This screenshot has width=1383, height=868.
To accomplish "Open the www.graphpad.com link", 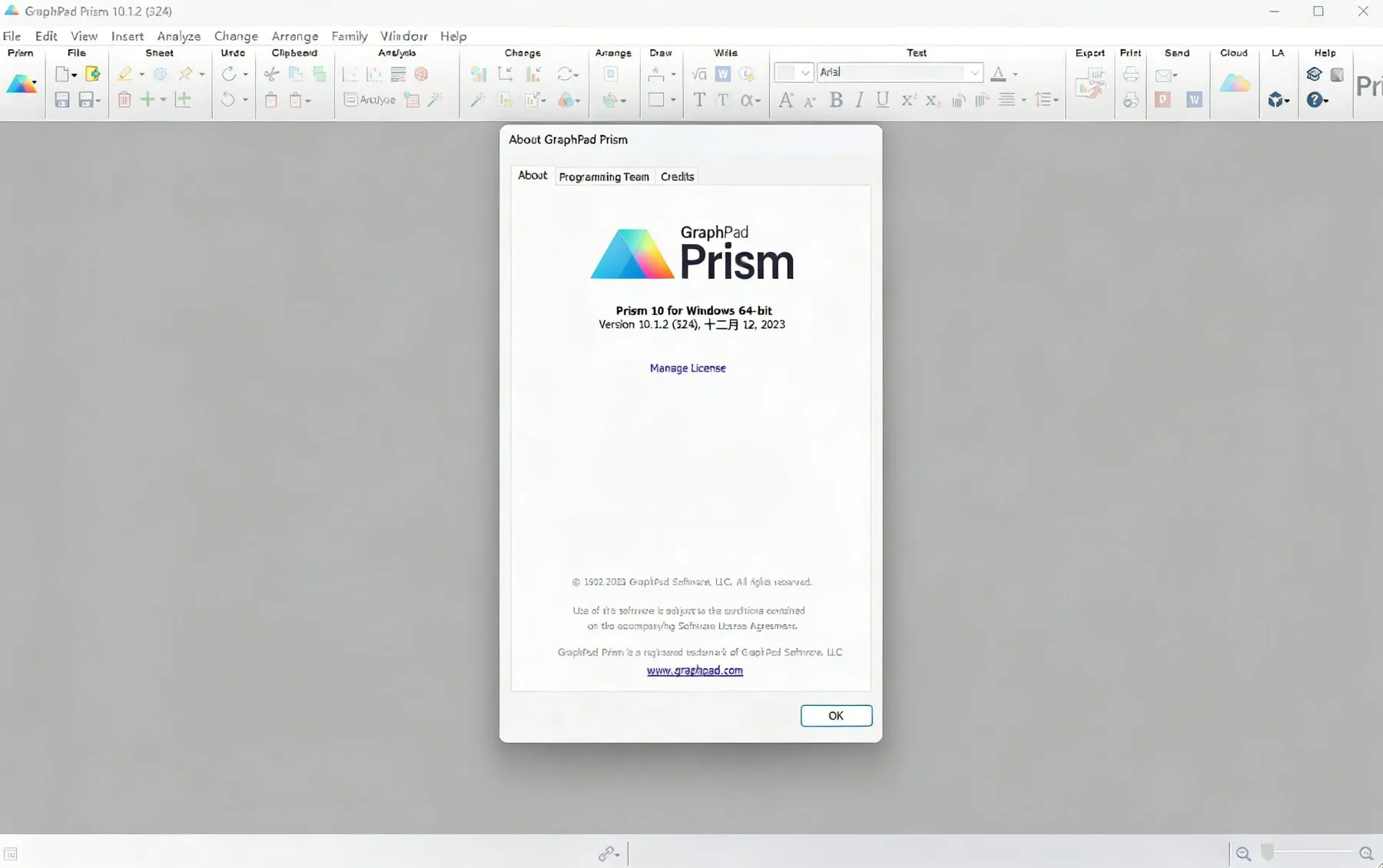I will coord(695,671).
